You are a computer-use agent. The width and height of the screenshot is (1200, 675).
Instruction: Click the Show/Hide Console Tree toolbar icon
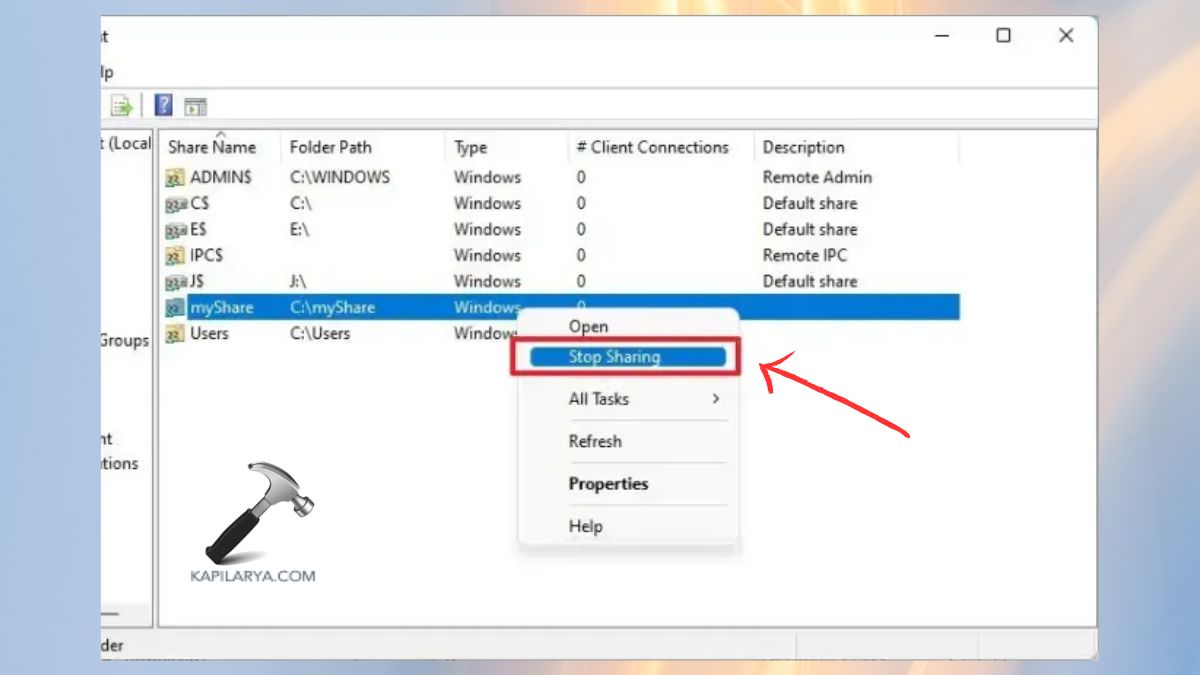click(196, 104)
